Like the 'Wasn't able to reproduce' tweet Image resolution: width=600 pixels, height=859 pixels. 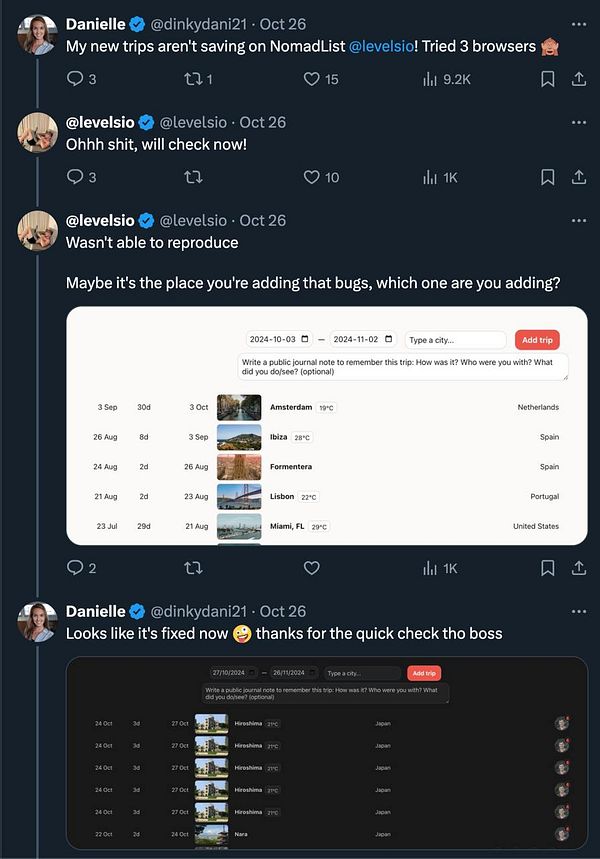[x=312, y=568]
